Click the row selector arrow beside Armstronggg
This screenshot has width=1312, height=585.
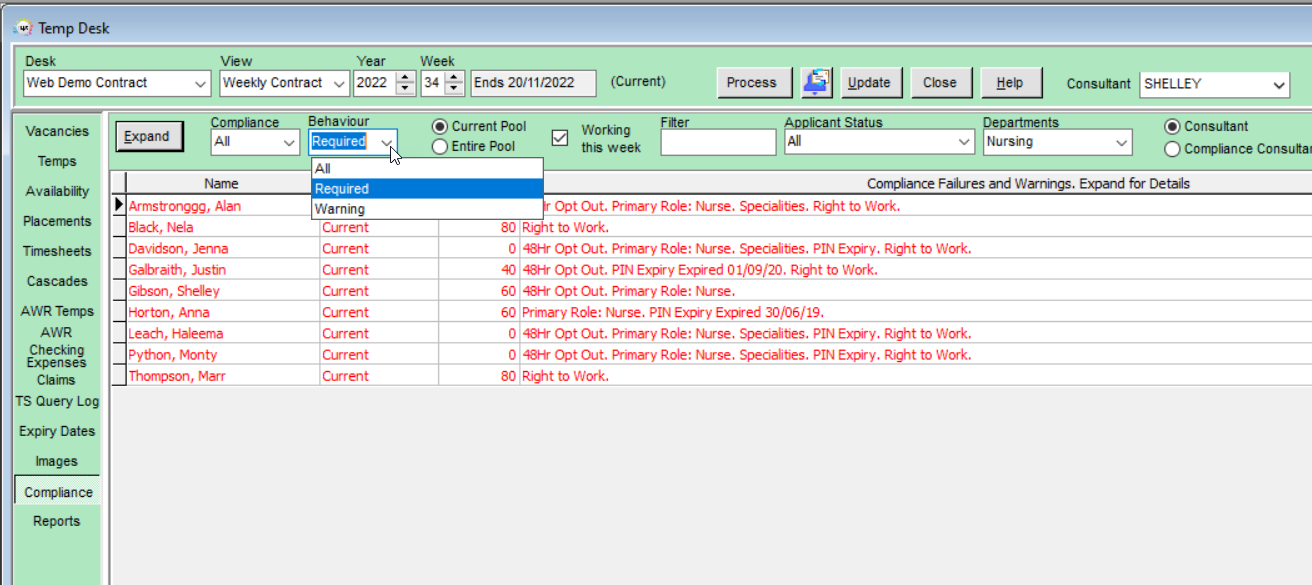coord(119,205)
